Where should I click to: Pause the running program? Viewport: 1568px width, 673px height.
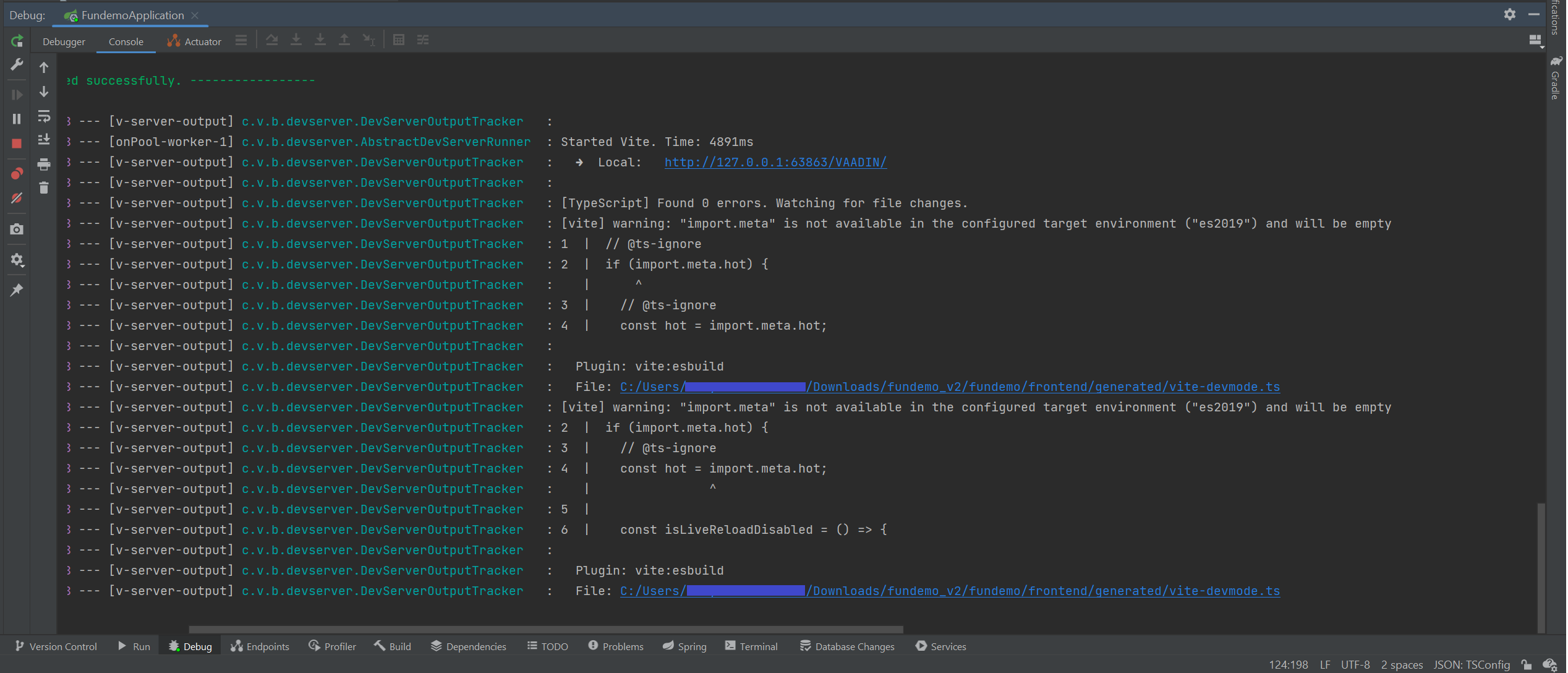coord(17,119)
